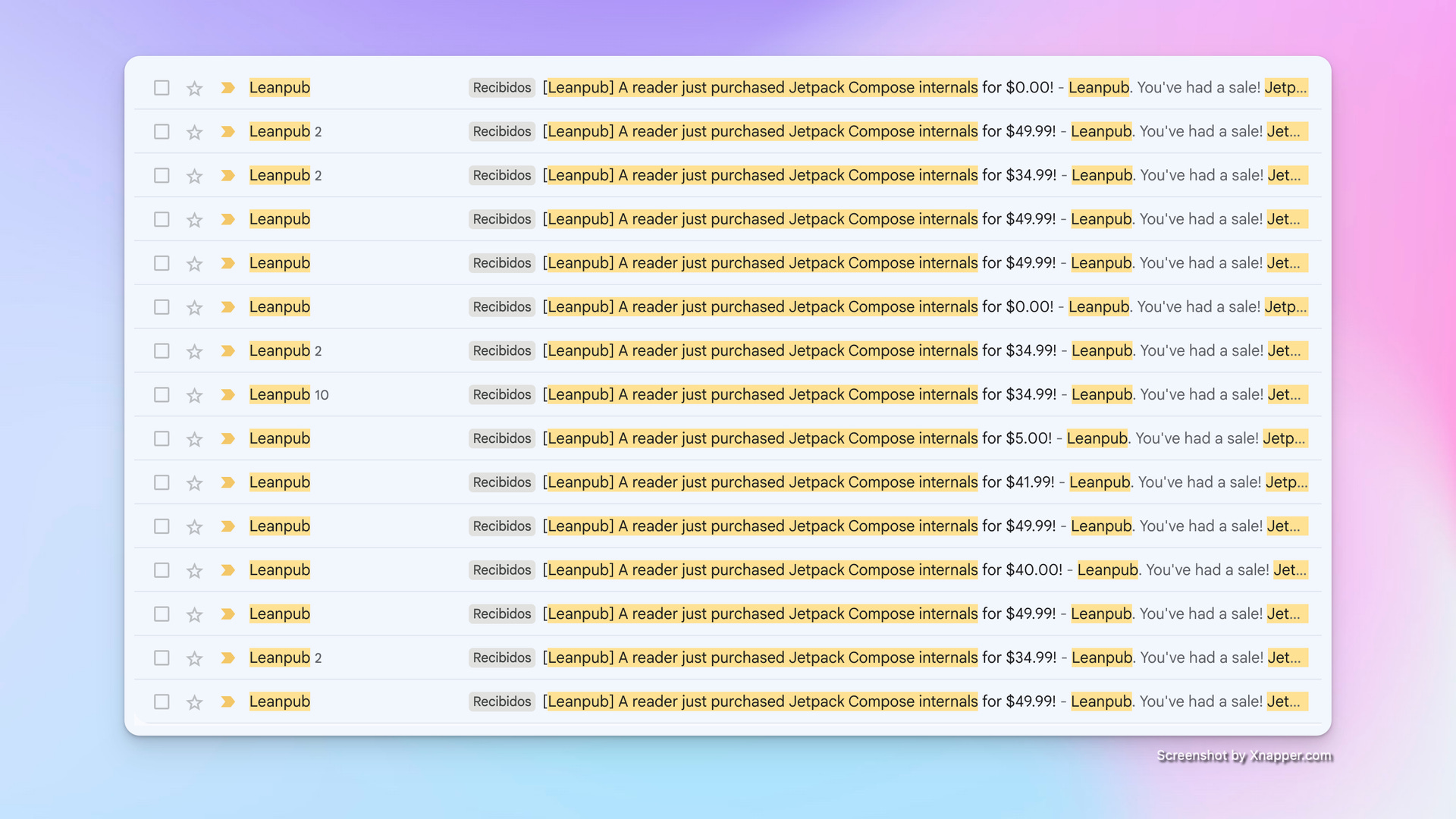
Task: Toggle importance marker on $41.99 email
Action: 227,482
